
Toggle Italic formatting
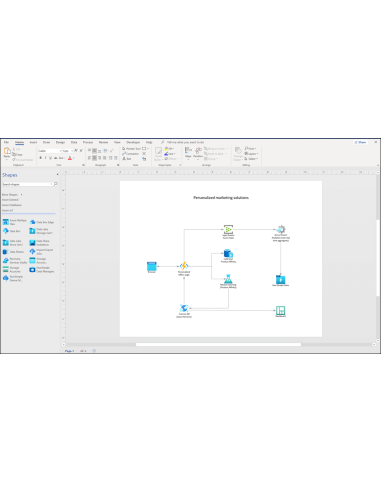(x=46, y=158)
